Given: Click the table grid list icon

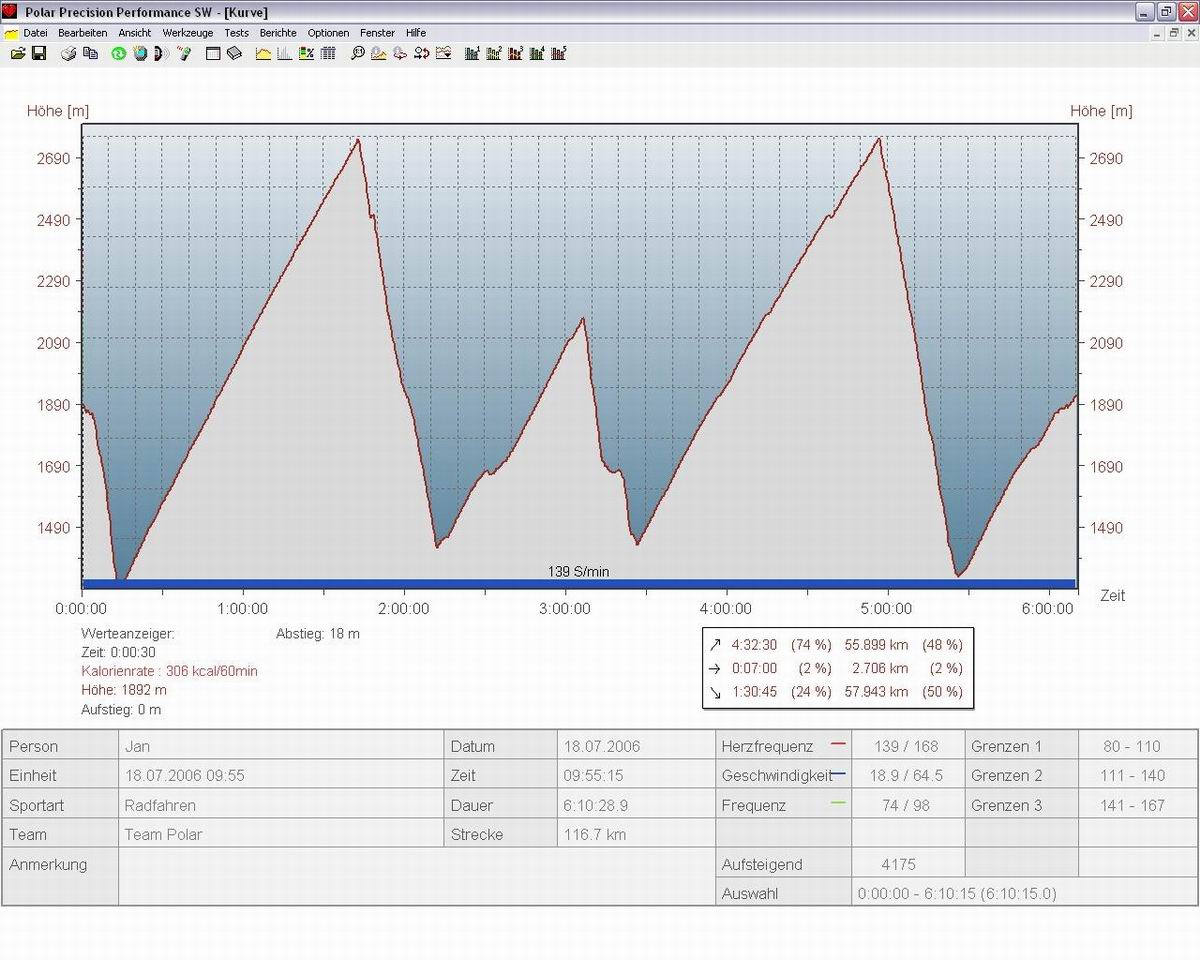Looking at the screenshot, I should click(328, 53).
